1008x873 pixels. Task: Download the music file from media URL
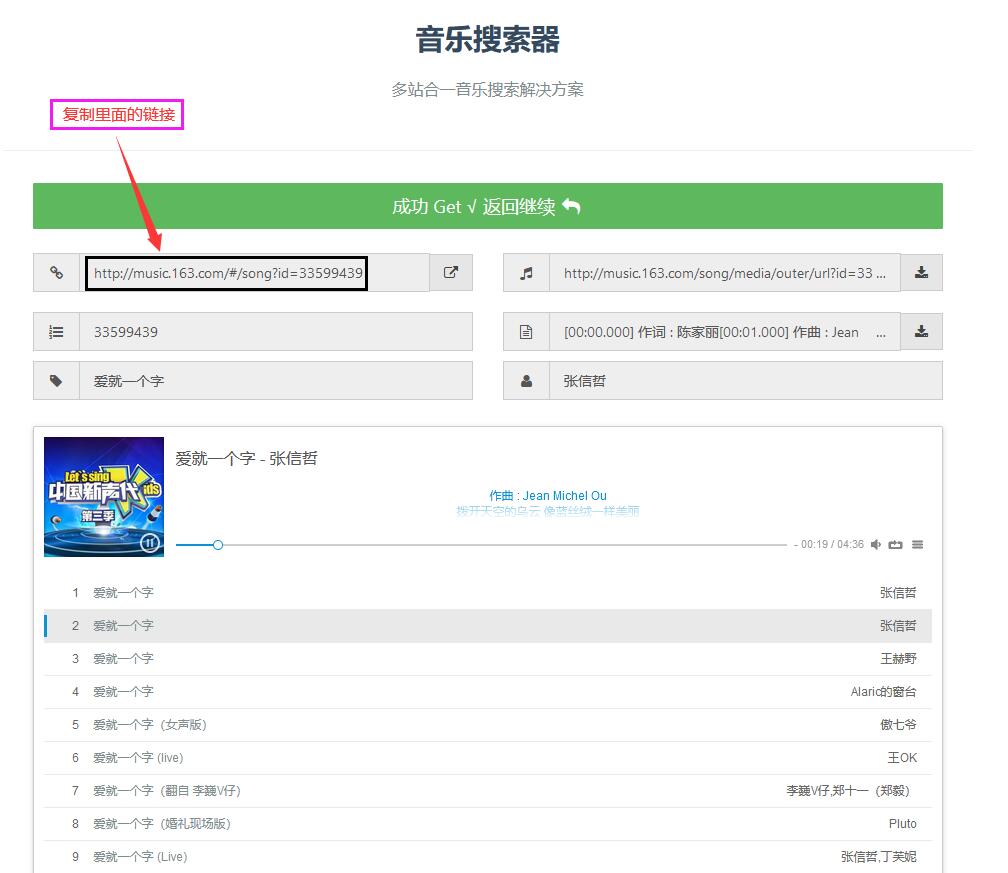pos(921,273)
